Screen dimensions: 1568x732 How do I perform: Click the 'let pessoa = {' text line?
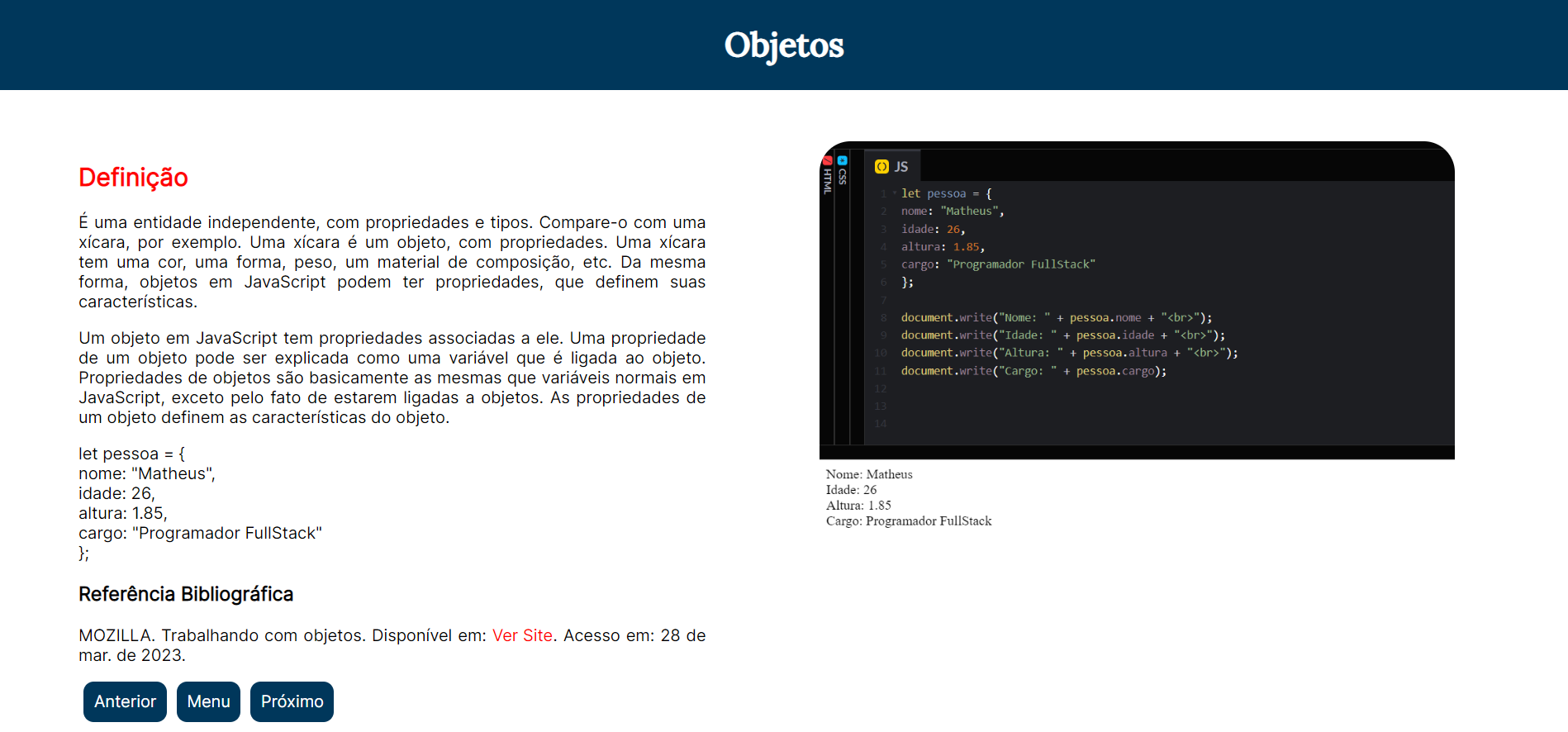(x=132, y=454)
